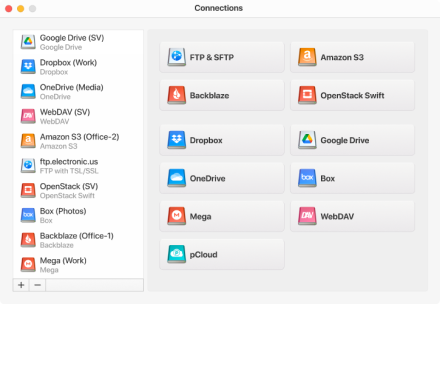The width and height of the screenshot is (440, 375).
Task: Click the Amazon S3 icon in connection grid
Action: (x=307, y=57)
